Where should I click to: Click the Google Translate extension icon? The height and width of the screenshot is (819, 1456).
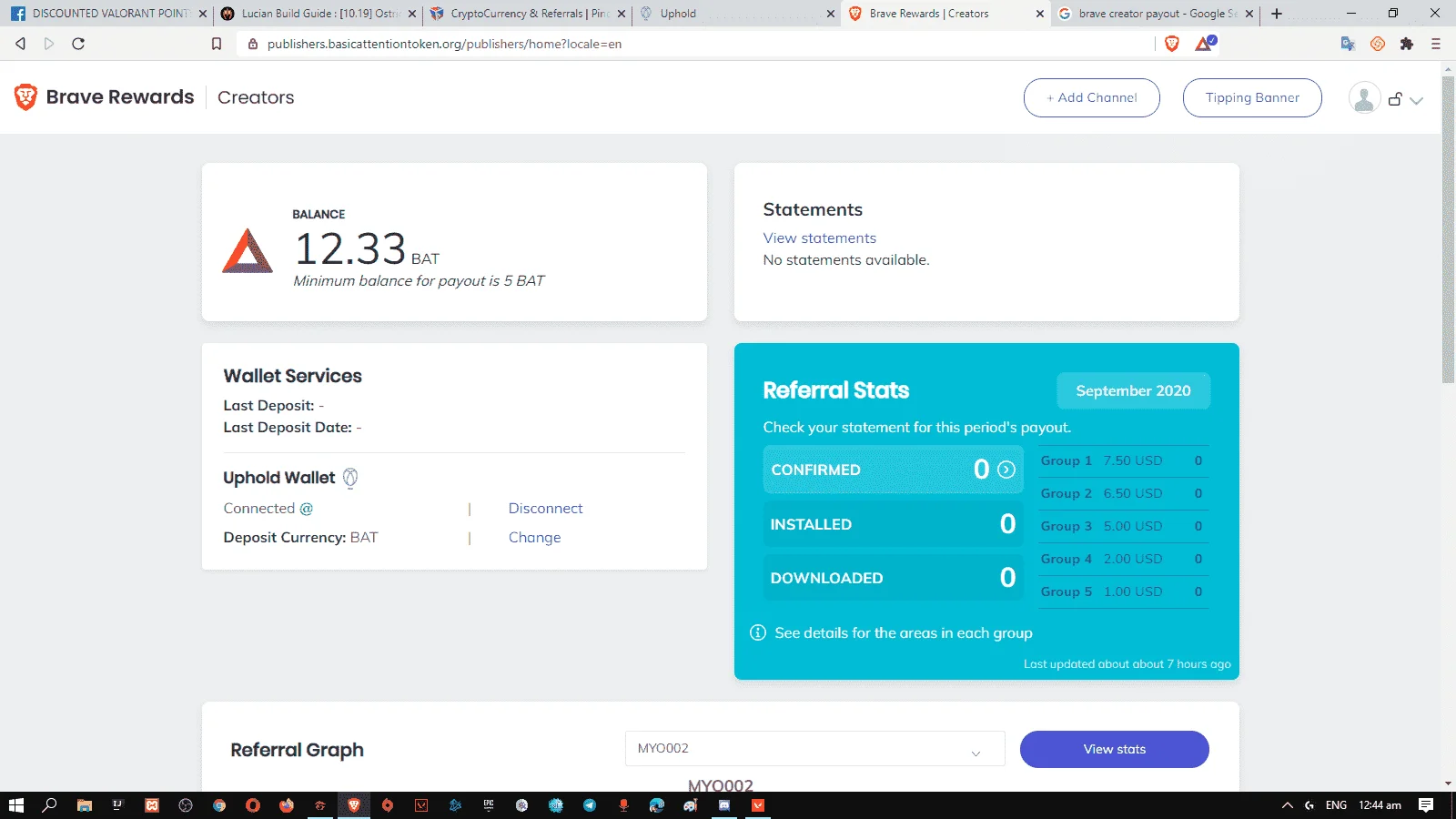click(x=1348, y=44)
